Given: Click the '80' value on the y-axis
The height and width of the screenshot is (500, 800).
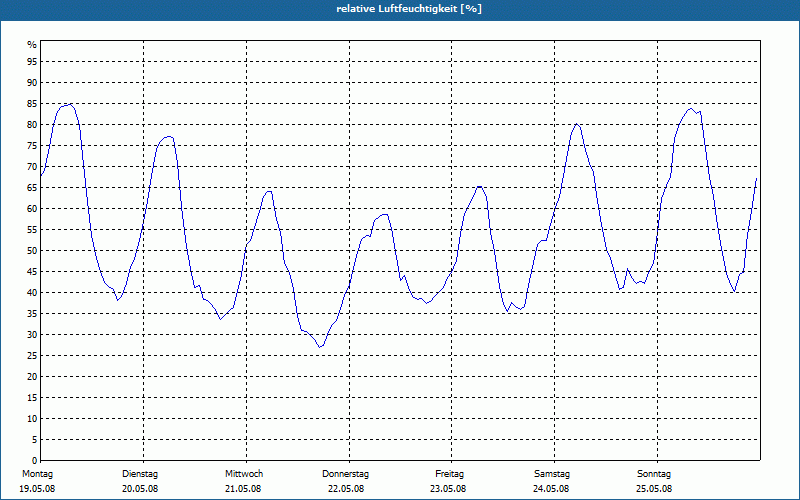Looking at the screenshot, I should pyautogui.click(x=32, y=124).
